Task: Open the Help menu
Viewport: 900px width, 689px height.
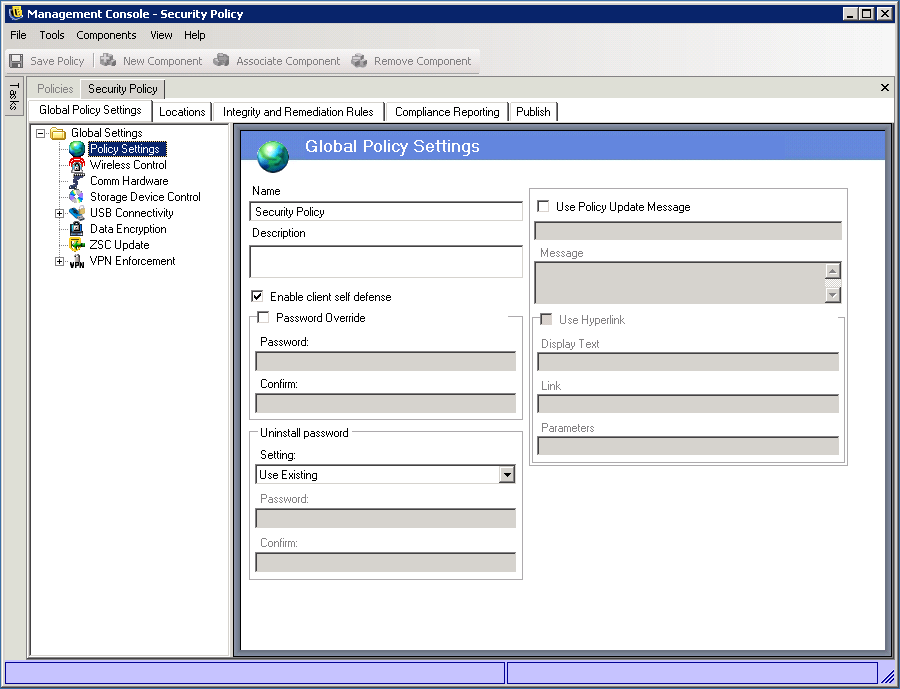Action: coord(195,35)
